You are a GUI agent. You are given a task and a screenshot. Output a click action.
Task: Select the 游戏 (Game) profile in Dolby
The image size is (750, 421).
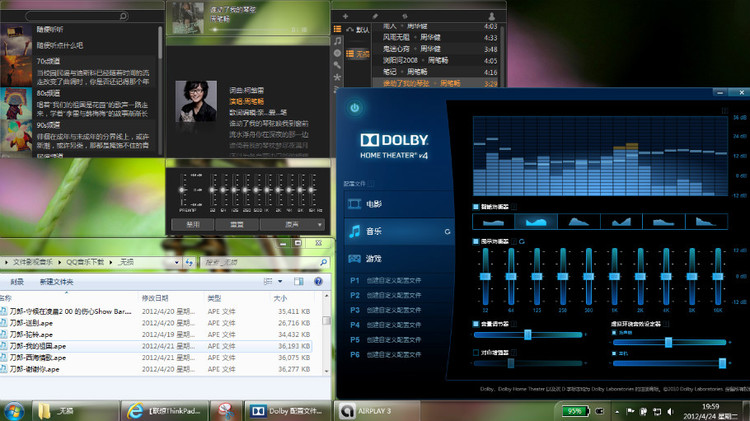coord(398,259)
